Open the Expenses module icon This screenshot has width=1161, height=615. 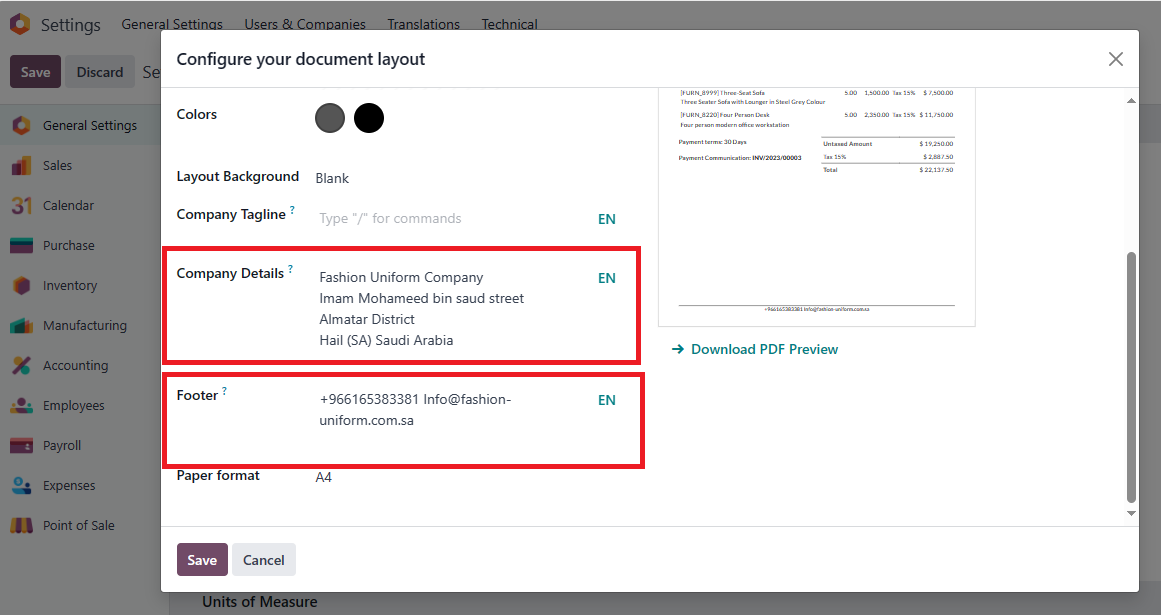pos(21,485)
